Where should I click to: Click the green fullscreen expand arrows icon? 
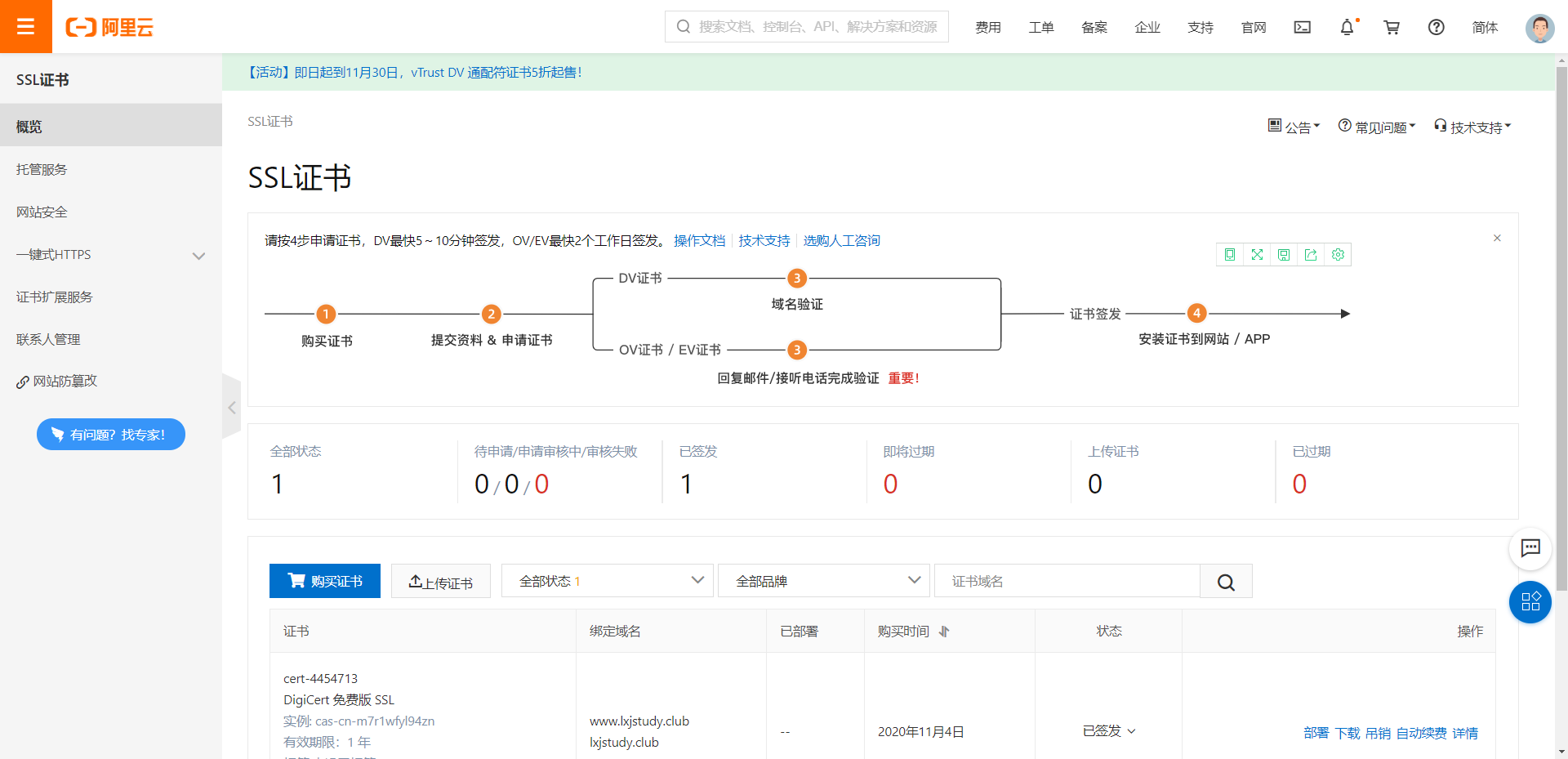pos(1257,255)
